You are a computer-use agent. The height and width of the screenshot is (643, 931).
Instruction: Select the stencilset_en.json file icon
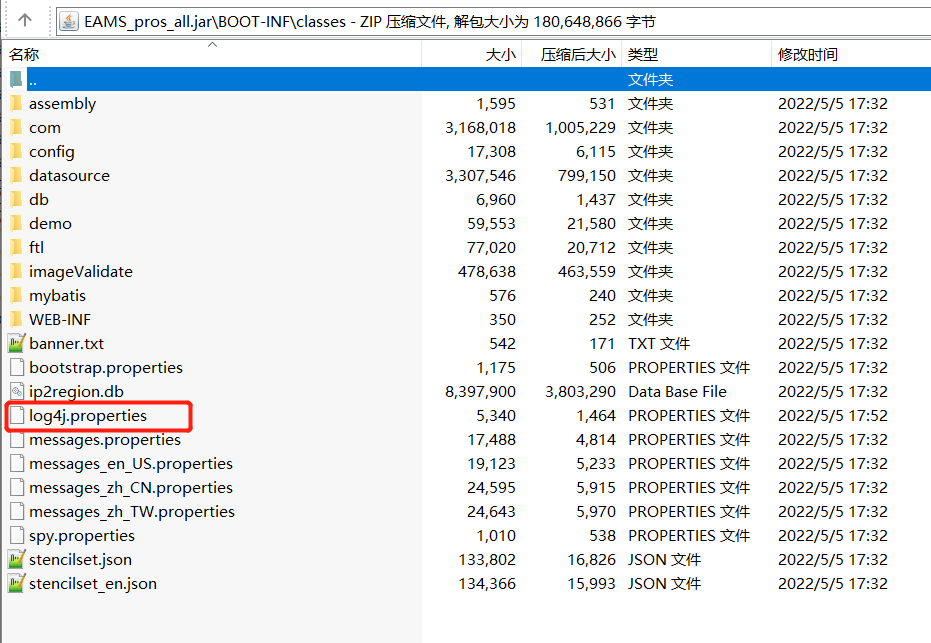pyautogui.click(x=17, y=584)
